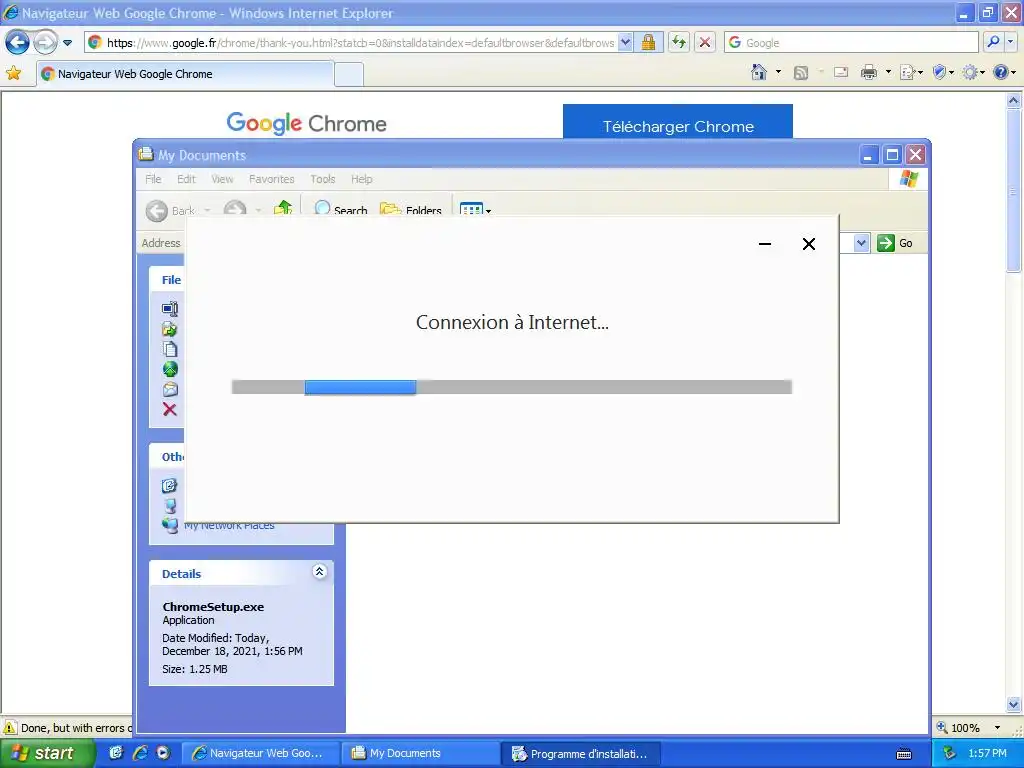Click the My Network Places link
The width and height of the screenshot is (1024, 768).
tap(229, 525)
